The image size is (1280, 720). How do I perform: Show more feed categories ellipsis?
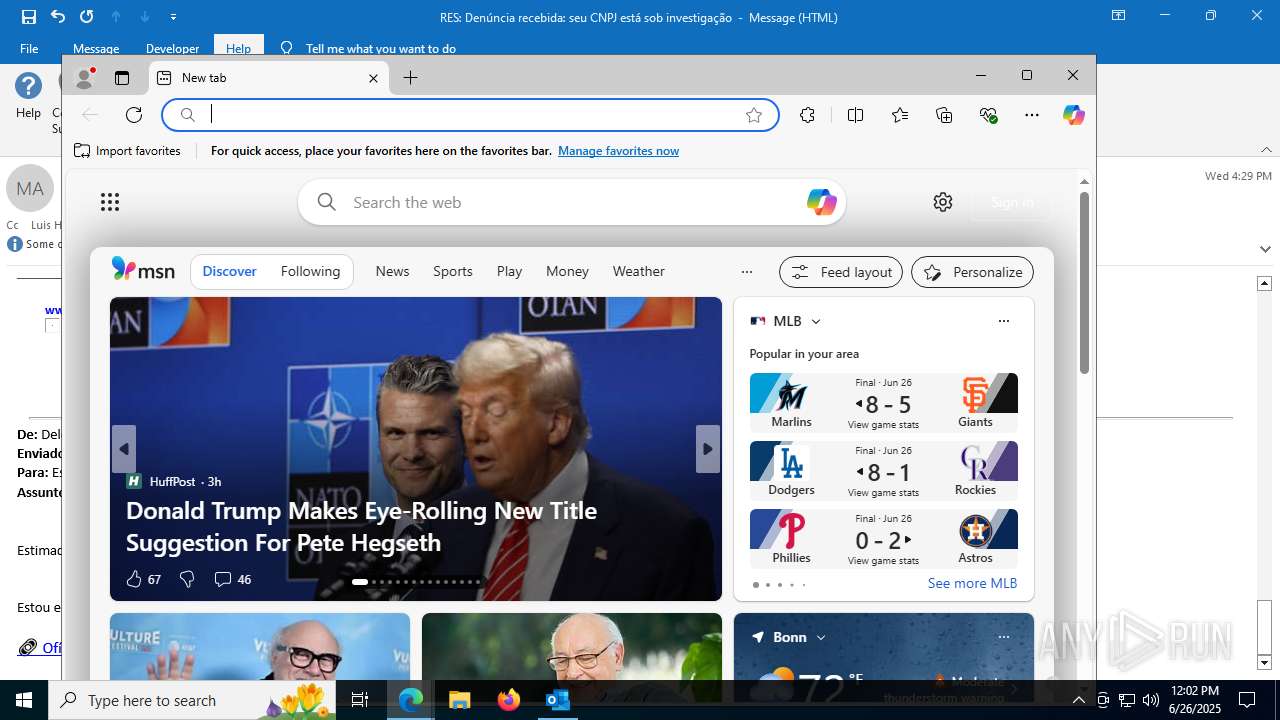coord(746,272)
